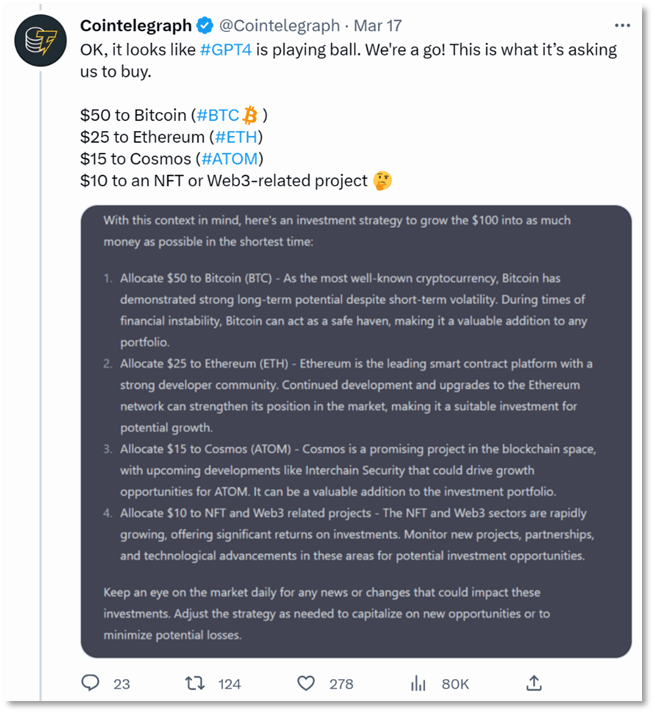
Task: Click the 124 retweet count
Action: pyautogui.click(x=229, y=684)
